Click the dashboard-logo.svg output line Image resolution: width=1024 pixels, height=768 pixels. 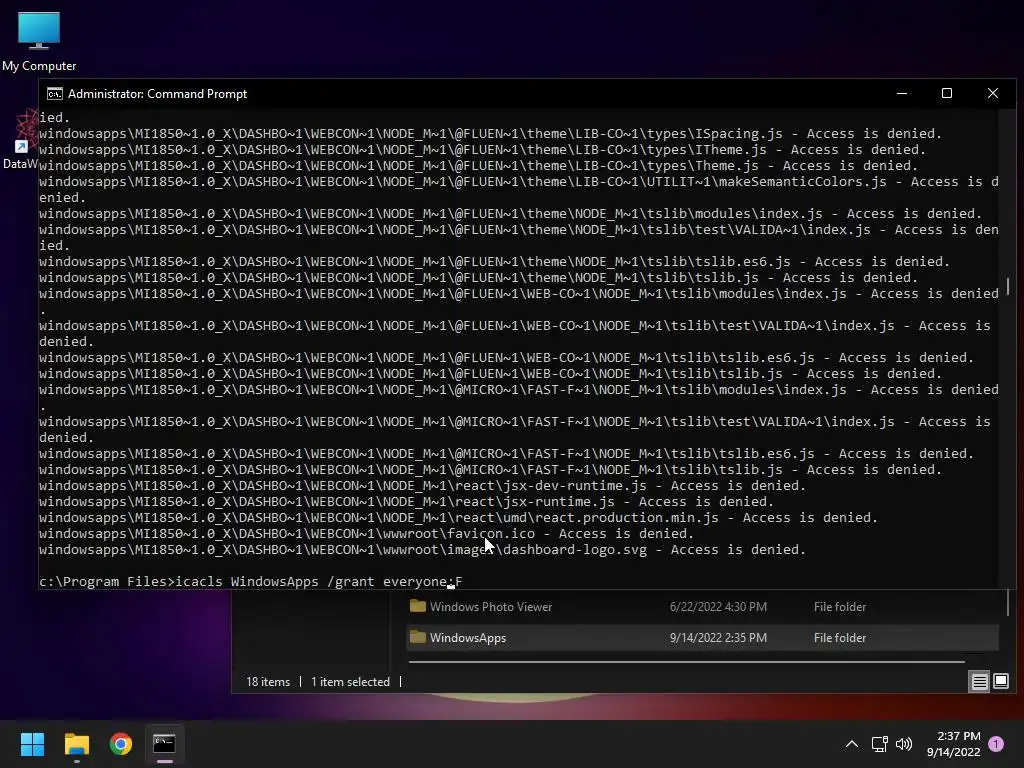423,549
